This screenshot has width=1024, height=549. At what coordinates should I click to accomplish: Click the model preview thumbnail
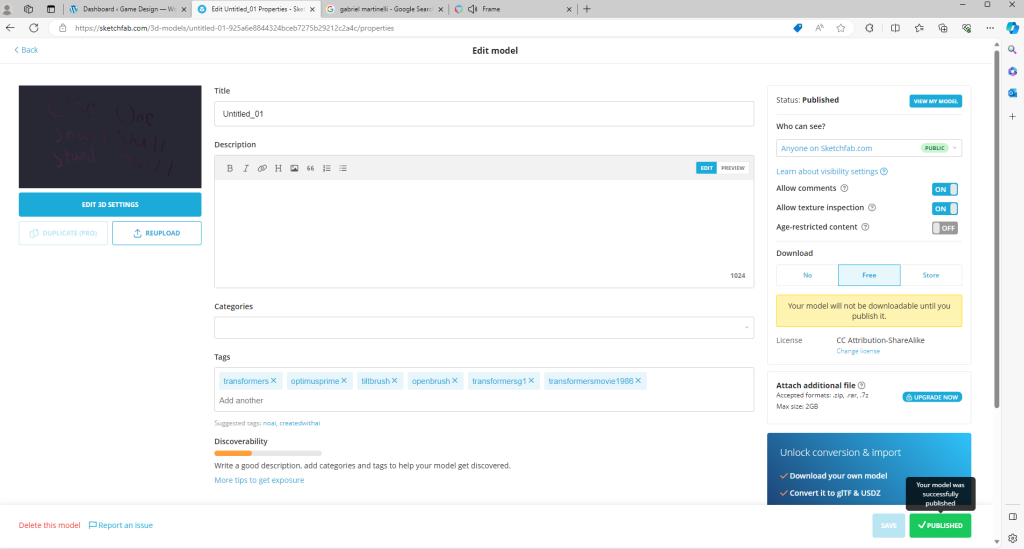[110, 136]
